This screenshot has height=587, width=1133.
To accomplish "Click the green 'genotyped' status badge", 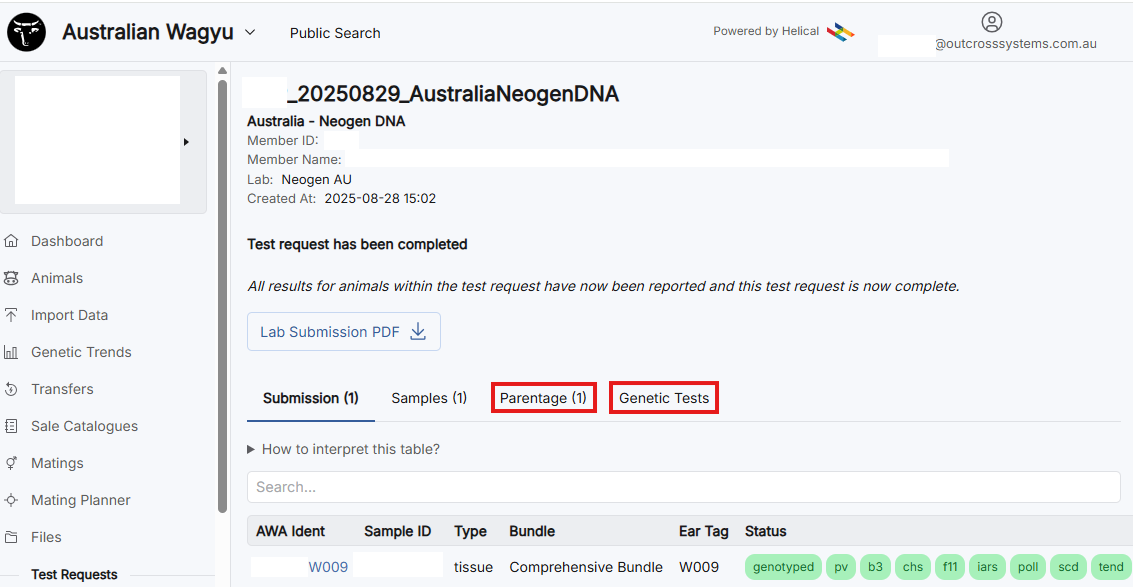I will 783,567.
